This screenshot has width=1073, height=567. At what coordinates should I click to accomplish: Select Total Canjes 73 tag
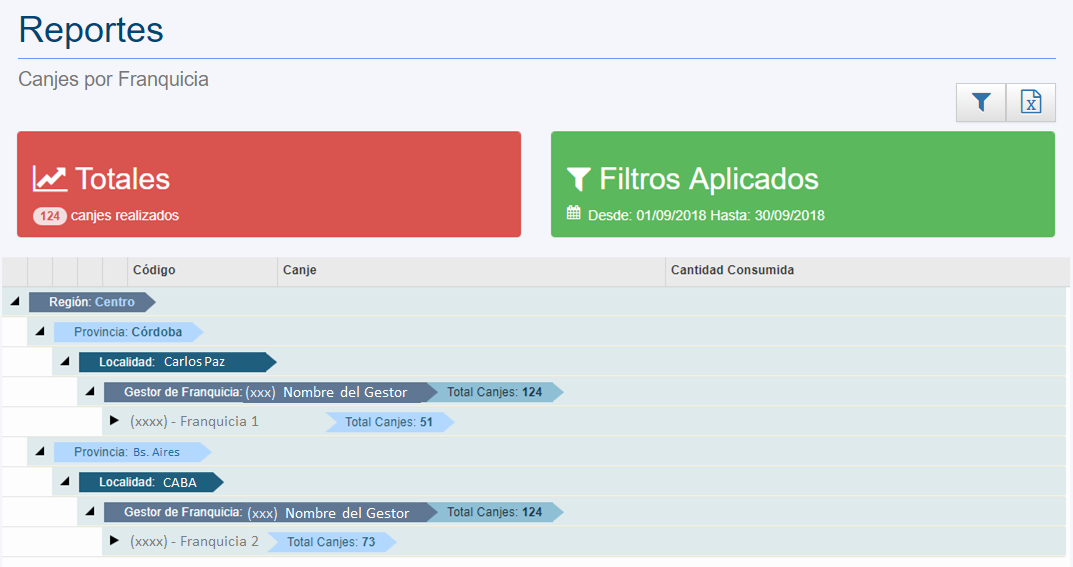click(330, 542)
